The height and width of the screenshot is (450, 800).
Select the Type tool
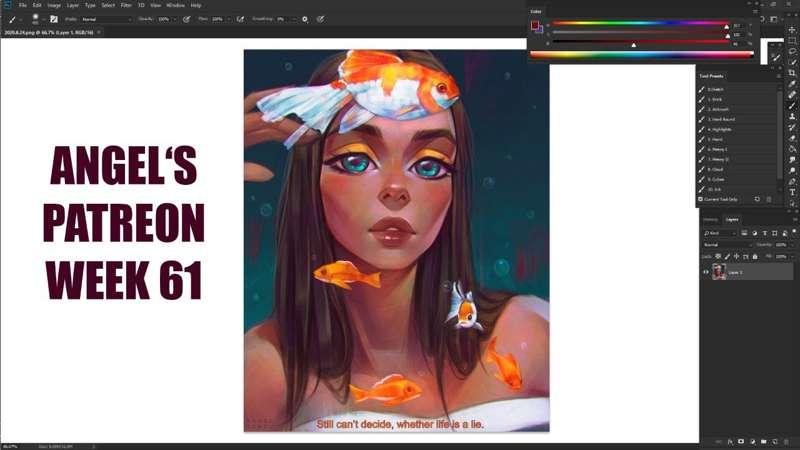click(x=792, y=192)
